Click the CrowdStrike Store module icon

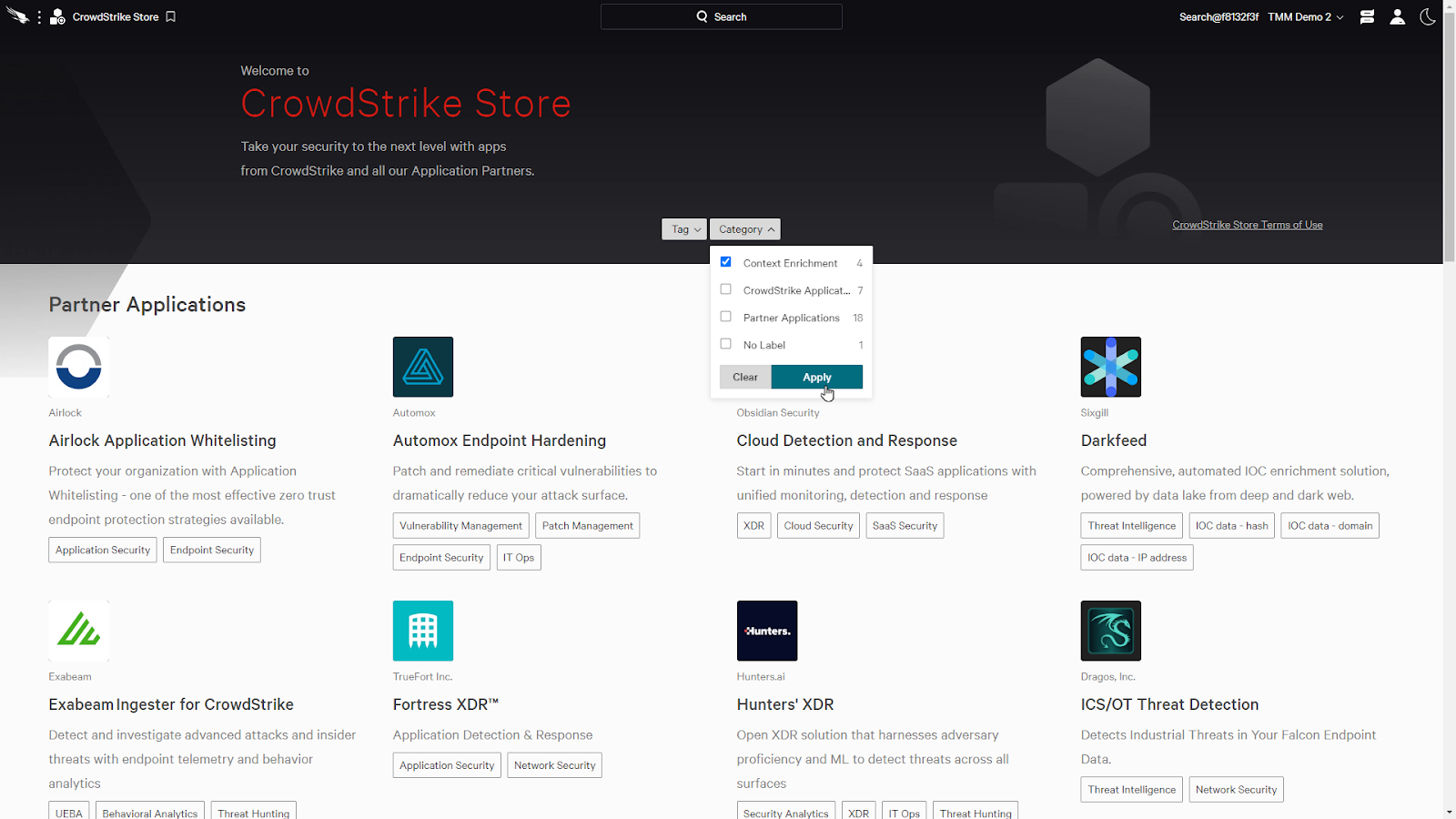pos(57,16)
